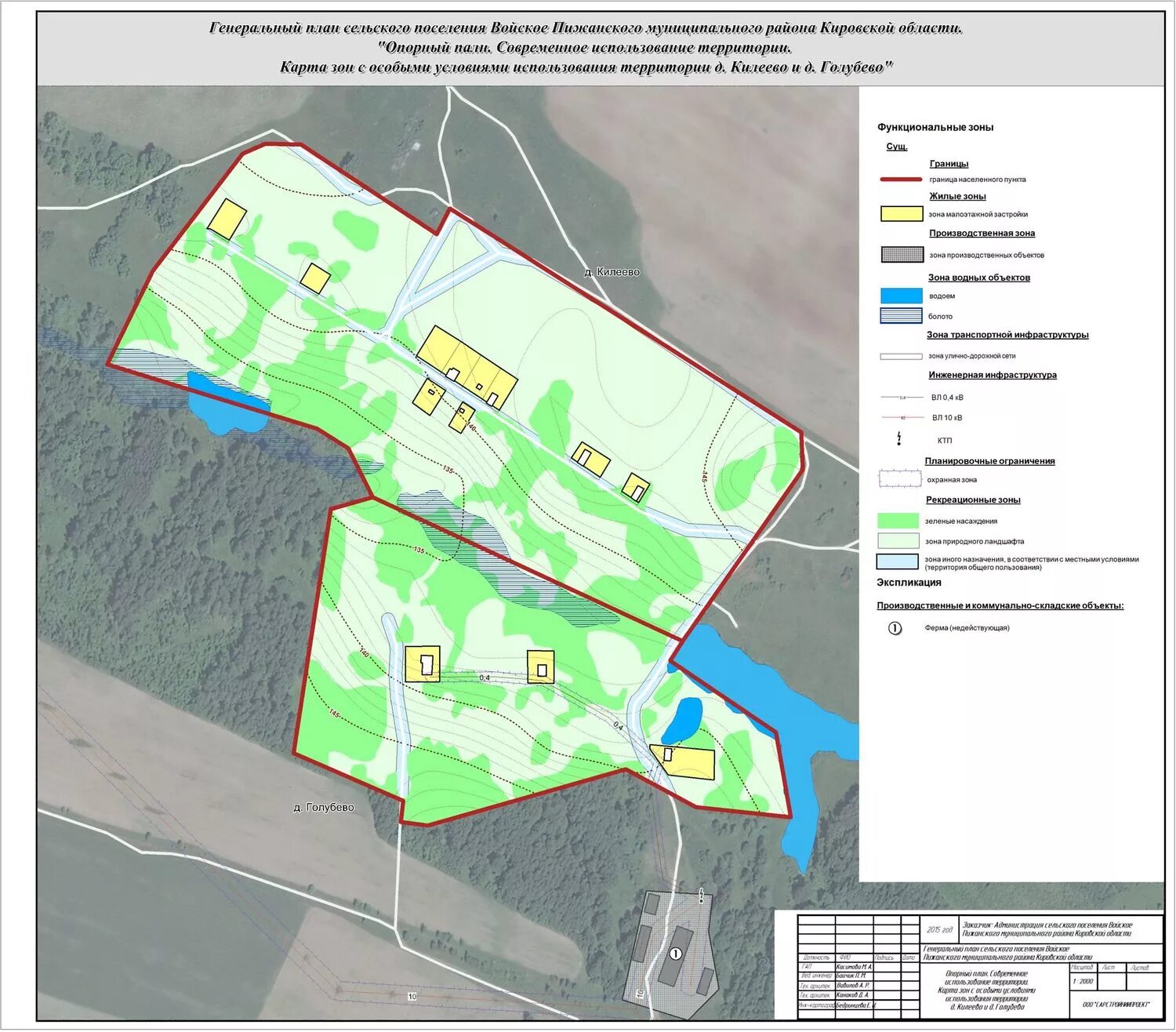Click the red settlement boundary line in legend
The height and width of the screenshot is (1032, 1176).
coord(901,180)
